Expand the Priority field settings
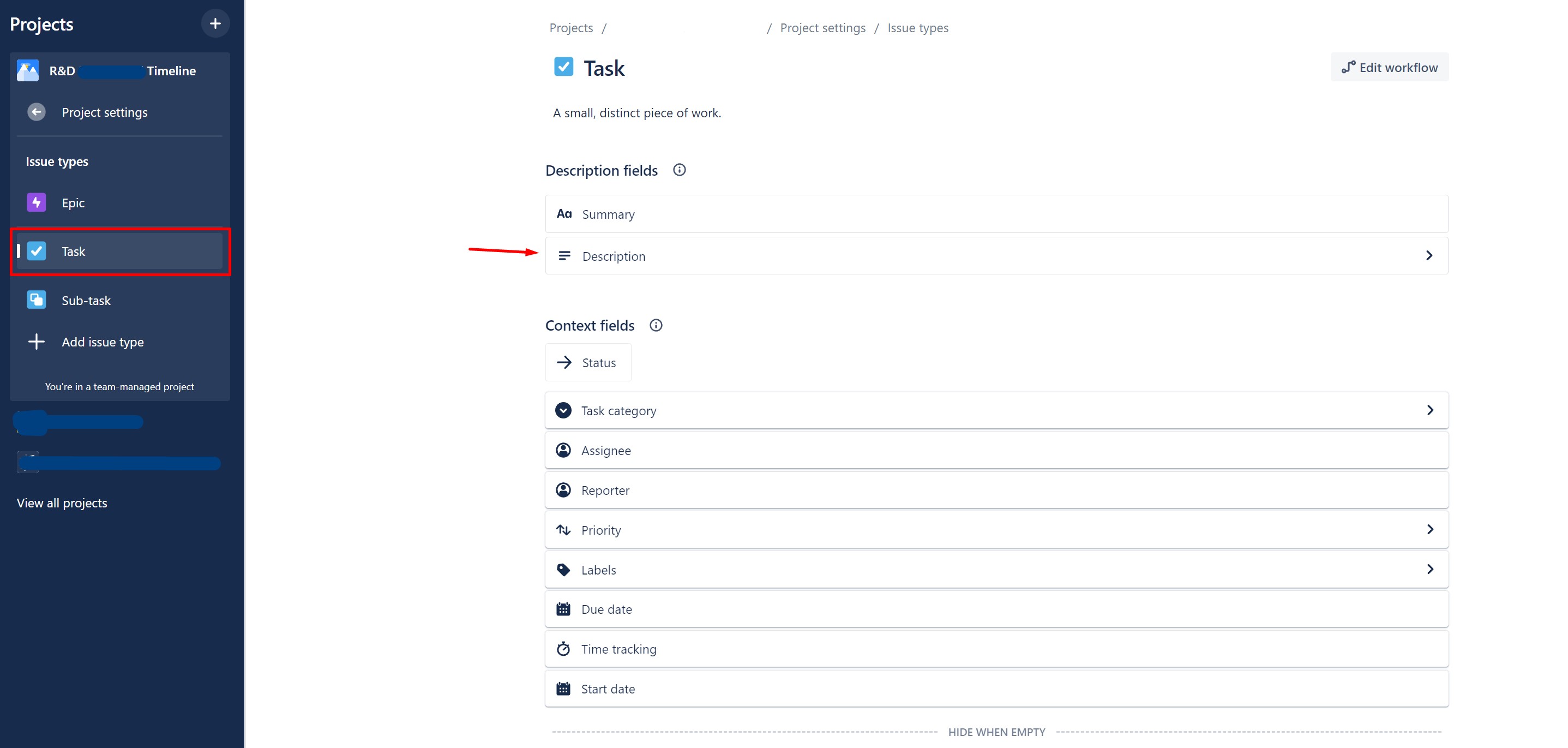 click(1431, 529)
